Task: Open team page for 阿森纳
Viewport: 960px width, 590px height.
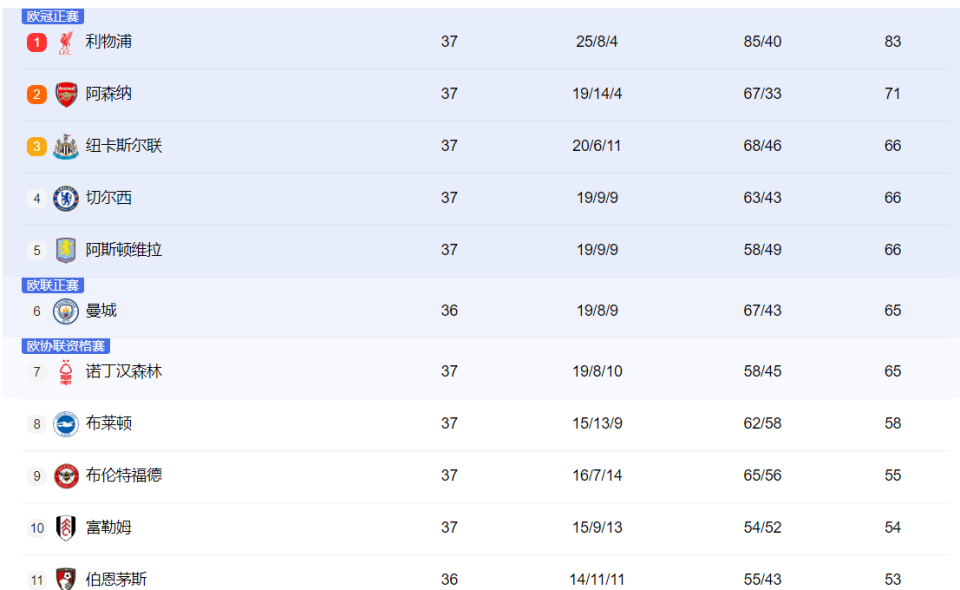Action: (x=108, y=94)
